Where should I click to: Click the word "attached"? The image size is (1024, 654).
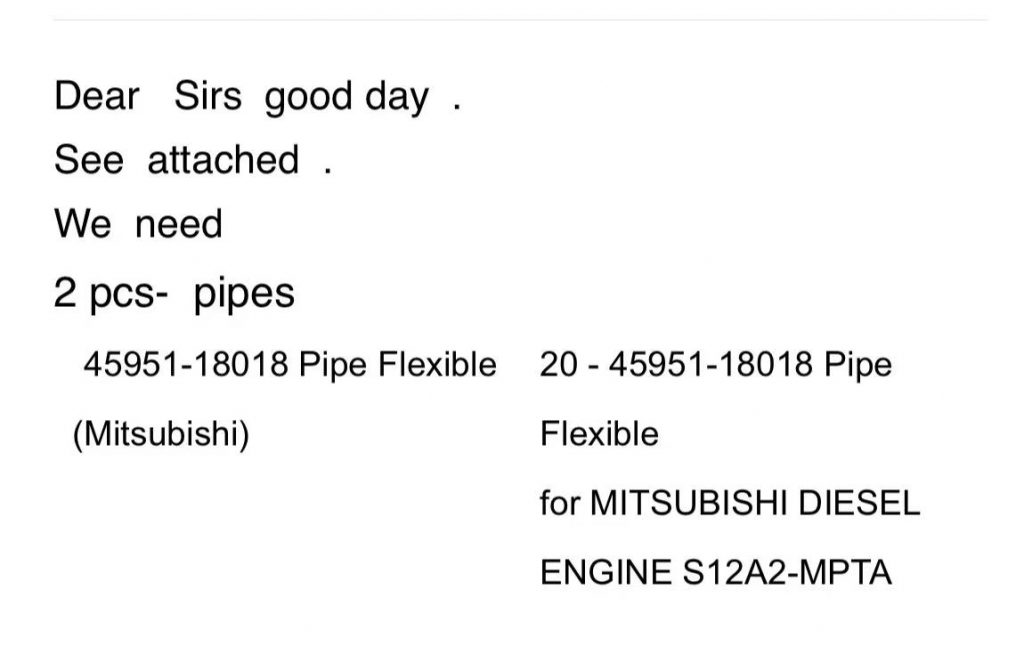(223, 160)
